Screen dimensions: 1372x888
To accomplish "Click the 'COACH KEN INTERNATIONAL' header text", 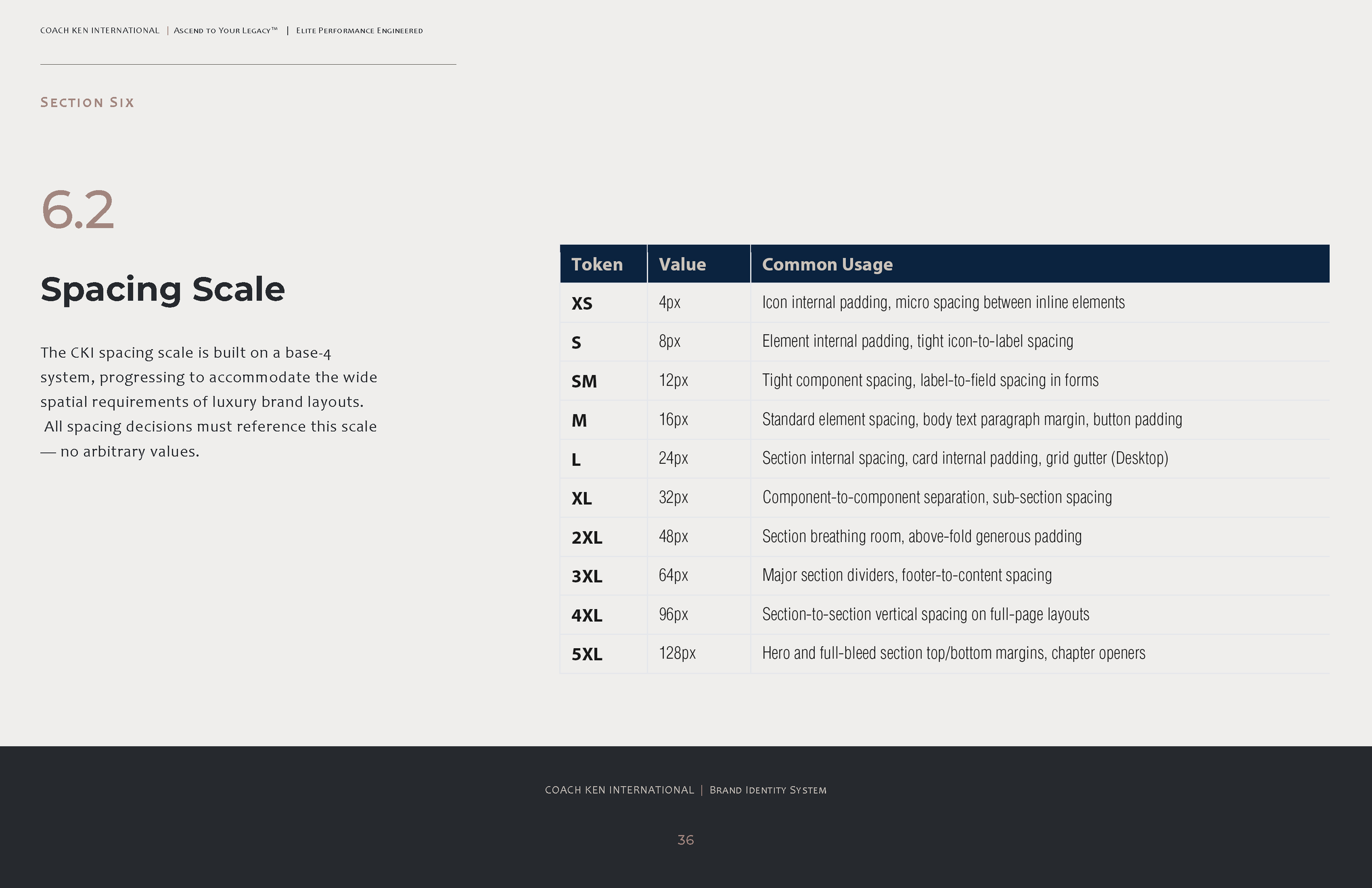I will pyautogui.click(x=100, y=31).
